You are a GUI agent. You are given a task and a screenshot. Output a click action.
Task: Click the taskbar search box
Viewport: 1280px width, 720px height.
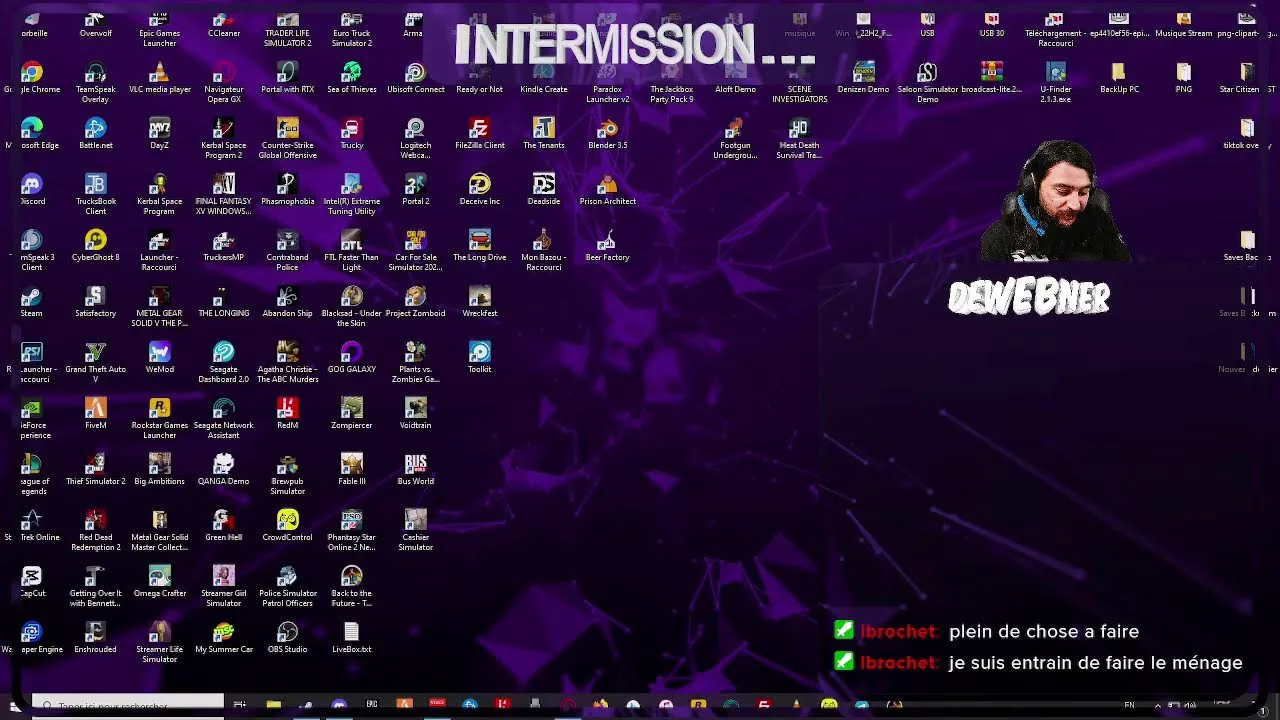(x=128, y=705)
